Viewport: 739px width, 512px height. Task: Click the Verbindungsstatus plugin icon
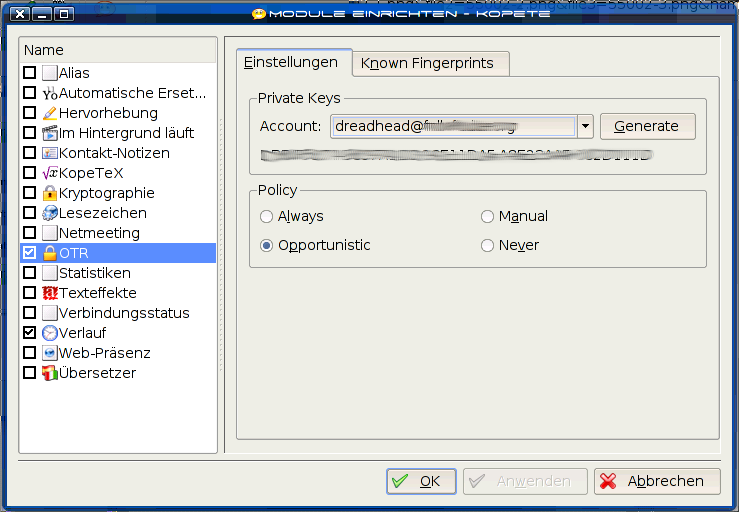[49, 313]
